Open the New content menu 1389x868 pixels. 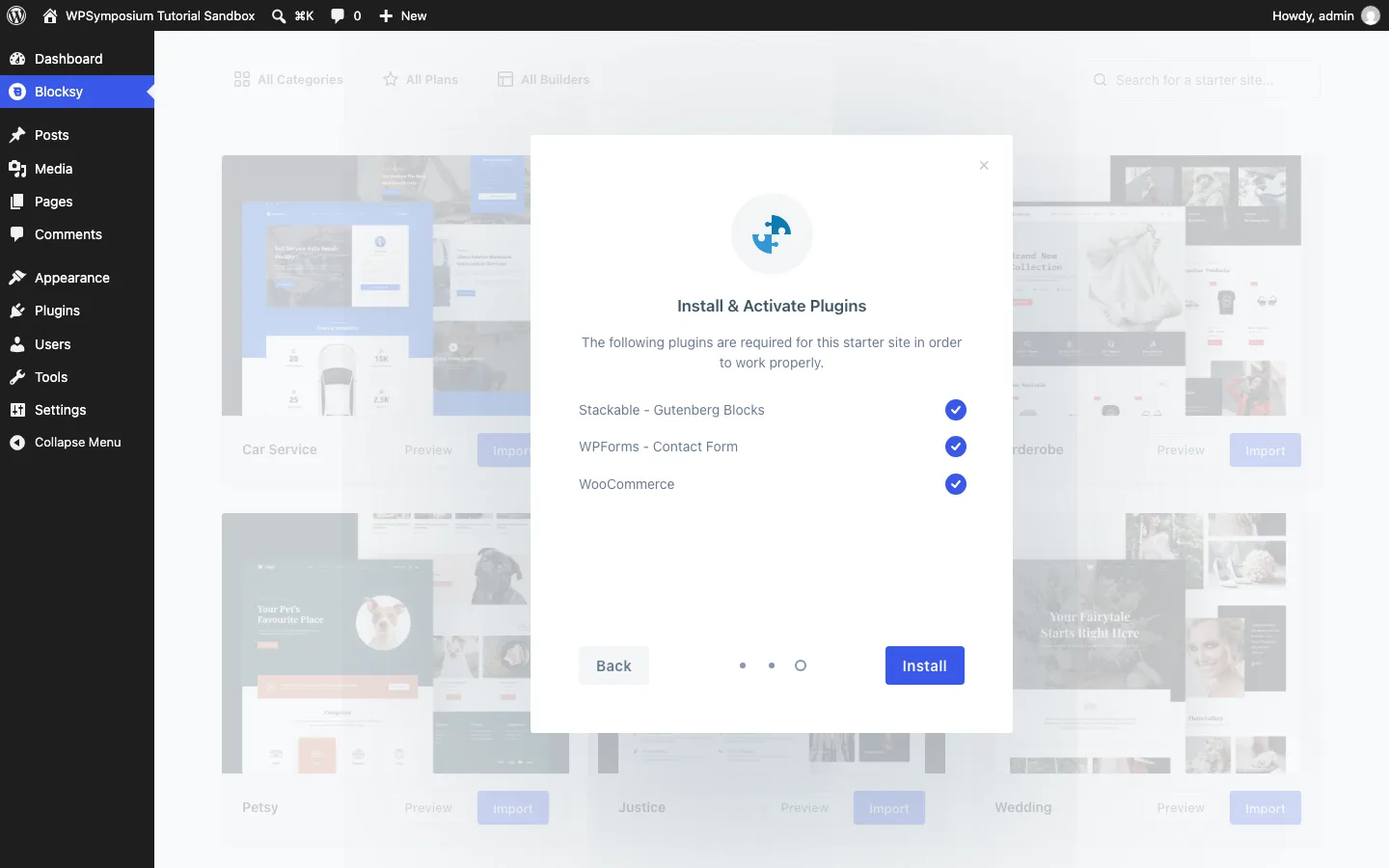click(x=403, y=15)
